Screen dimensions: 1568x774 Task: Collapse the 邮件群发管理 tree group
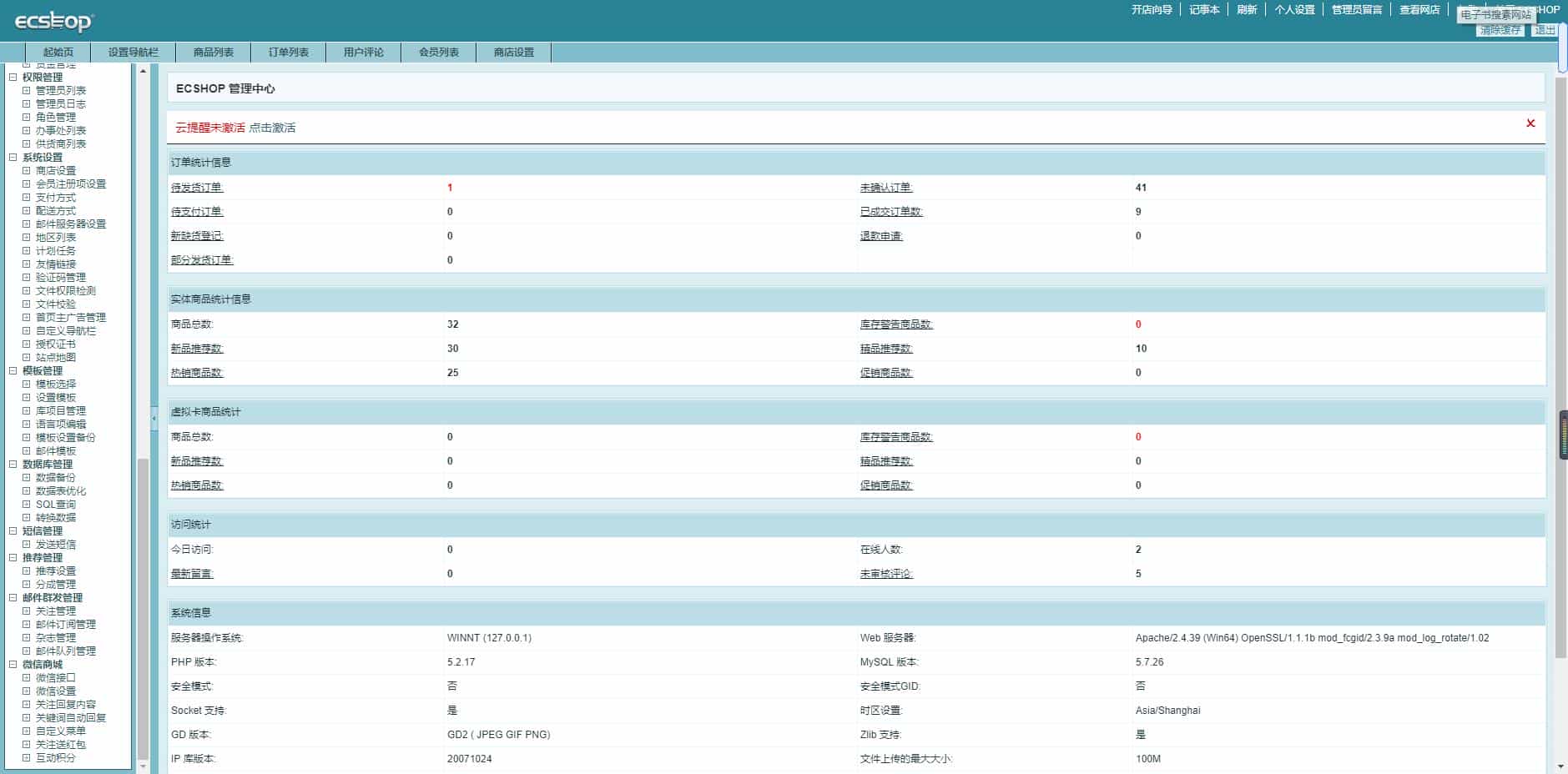13,598
